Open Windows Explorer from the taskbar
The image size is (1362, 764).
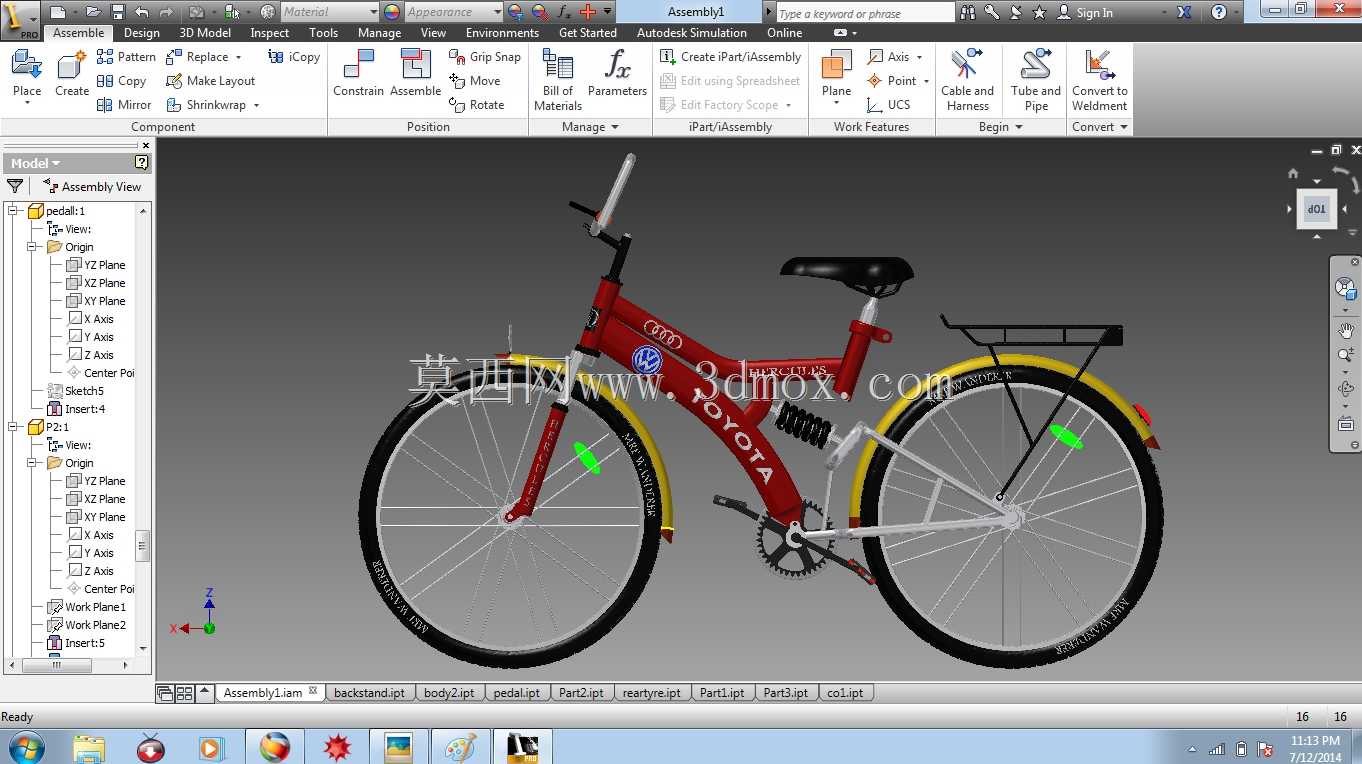pos(89,747)
